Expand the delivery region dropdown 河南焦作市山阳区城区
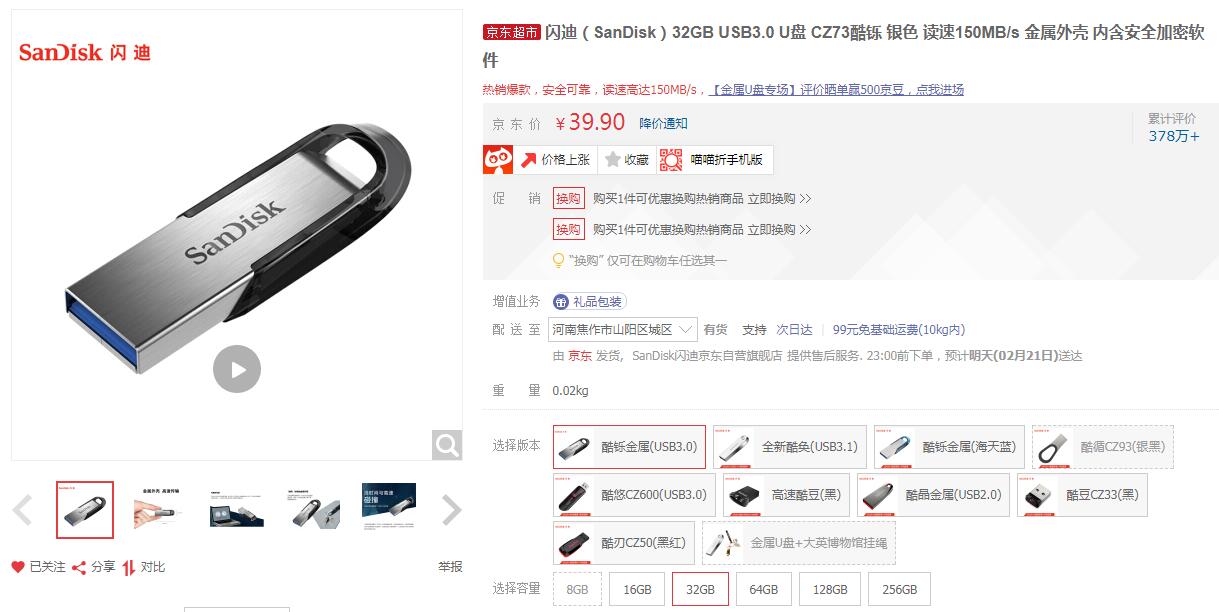The image size is (1219, 612). click(x=624, y=329)
